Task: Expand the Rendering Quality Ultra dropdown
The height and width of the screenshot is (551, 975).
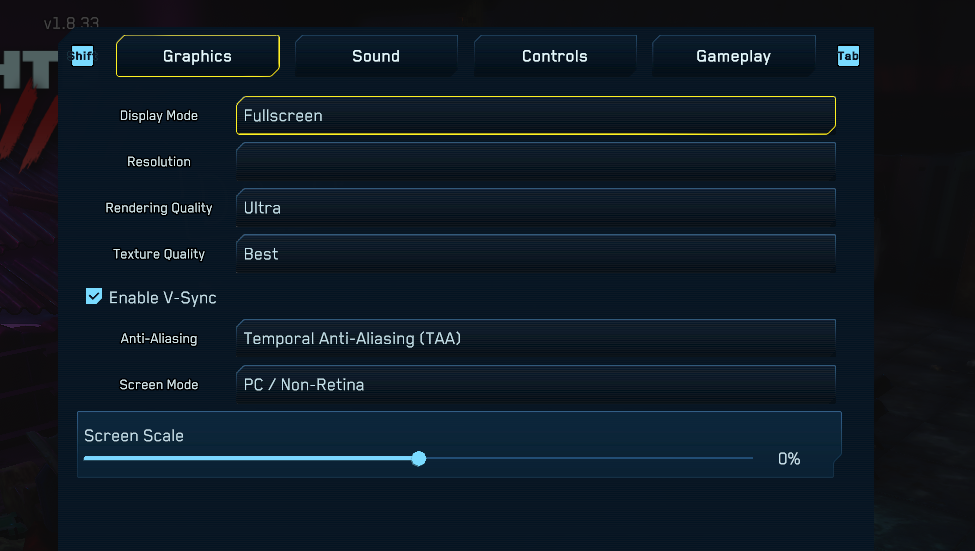Action: point(535,207)
